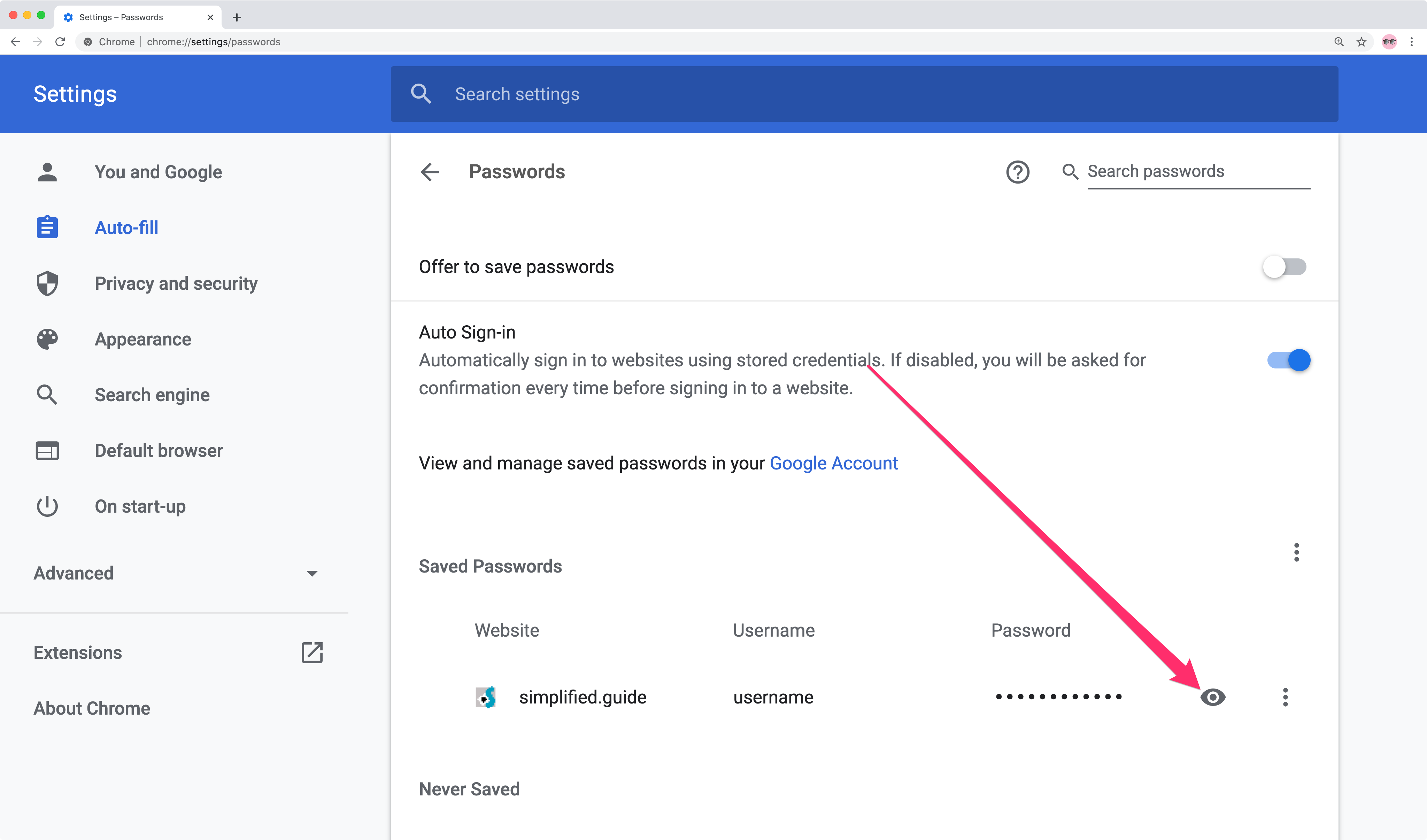
Task: Open the Google Account link
Action: click(x=834, y=464)
